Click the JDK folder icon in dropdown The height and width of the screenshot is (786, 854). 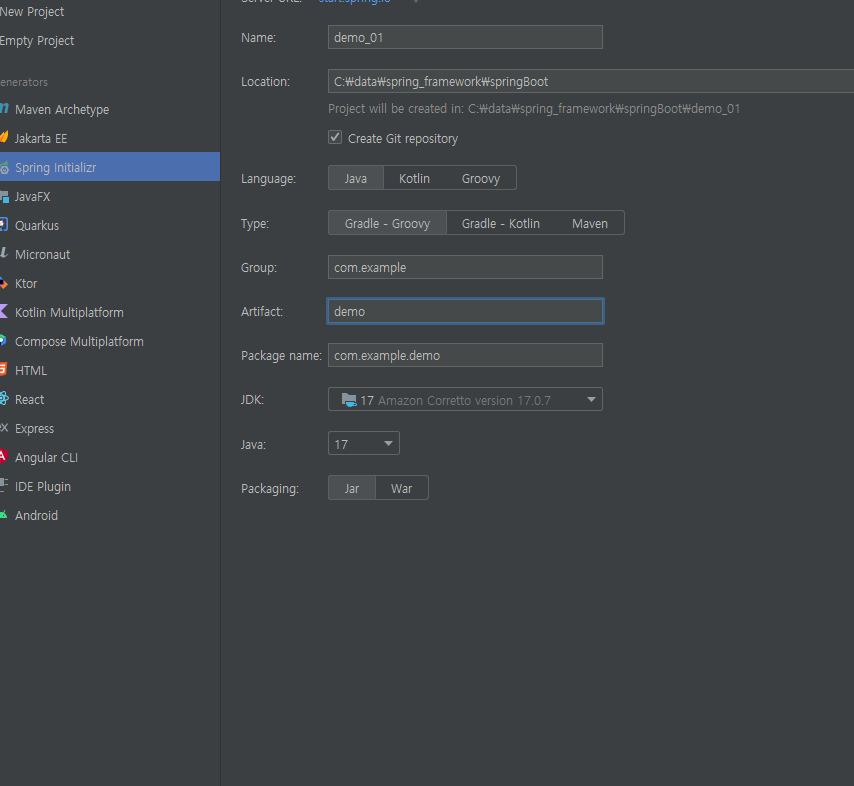(x=349, y=400)
